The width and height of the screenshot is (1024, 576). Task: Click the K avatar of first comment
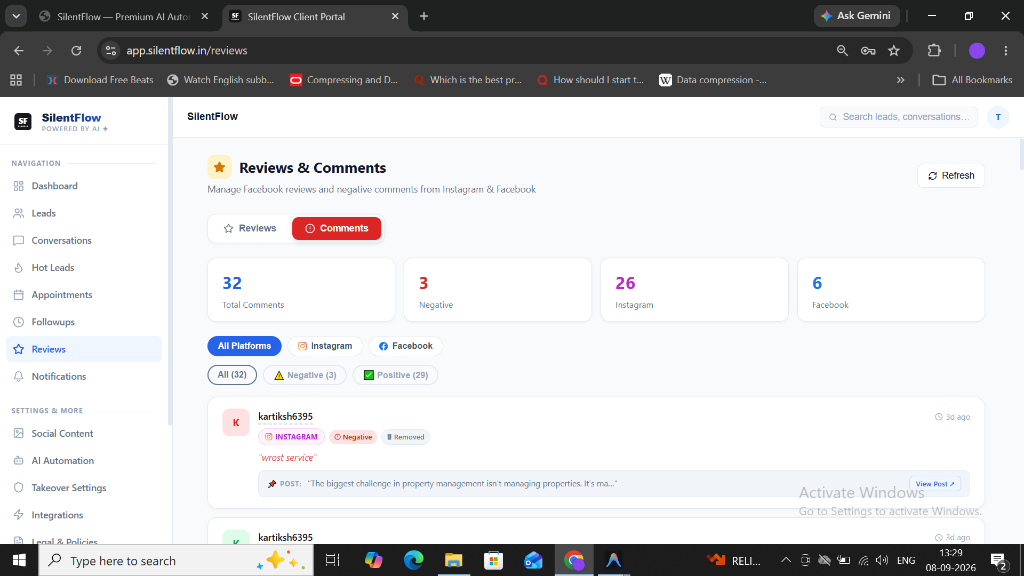(x=236, y=423)
